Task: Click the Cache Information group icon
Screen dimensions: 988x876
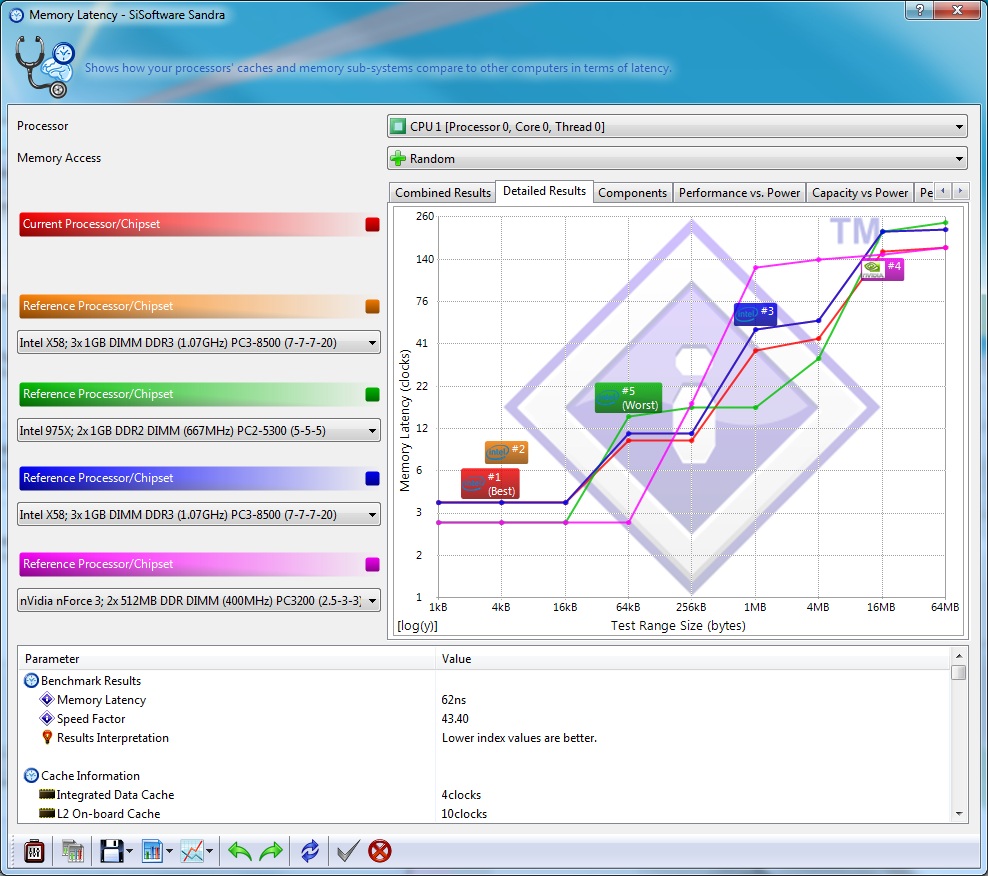Action: tap(31, 776)
